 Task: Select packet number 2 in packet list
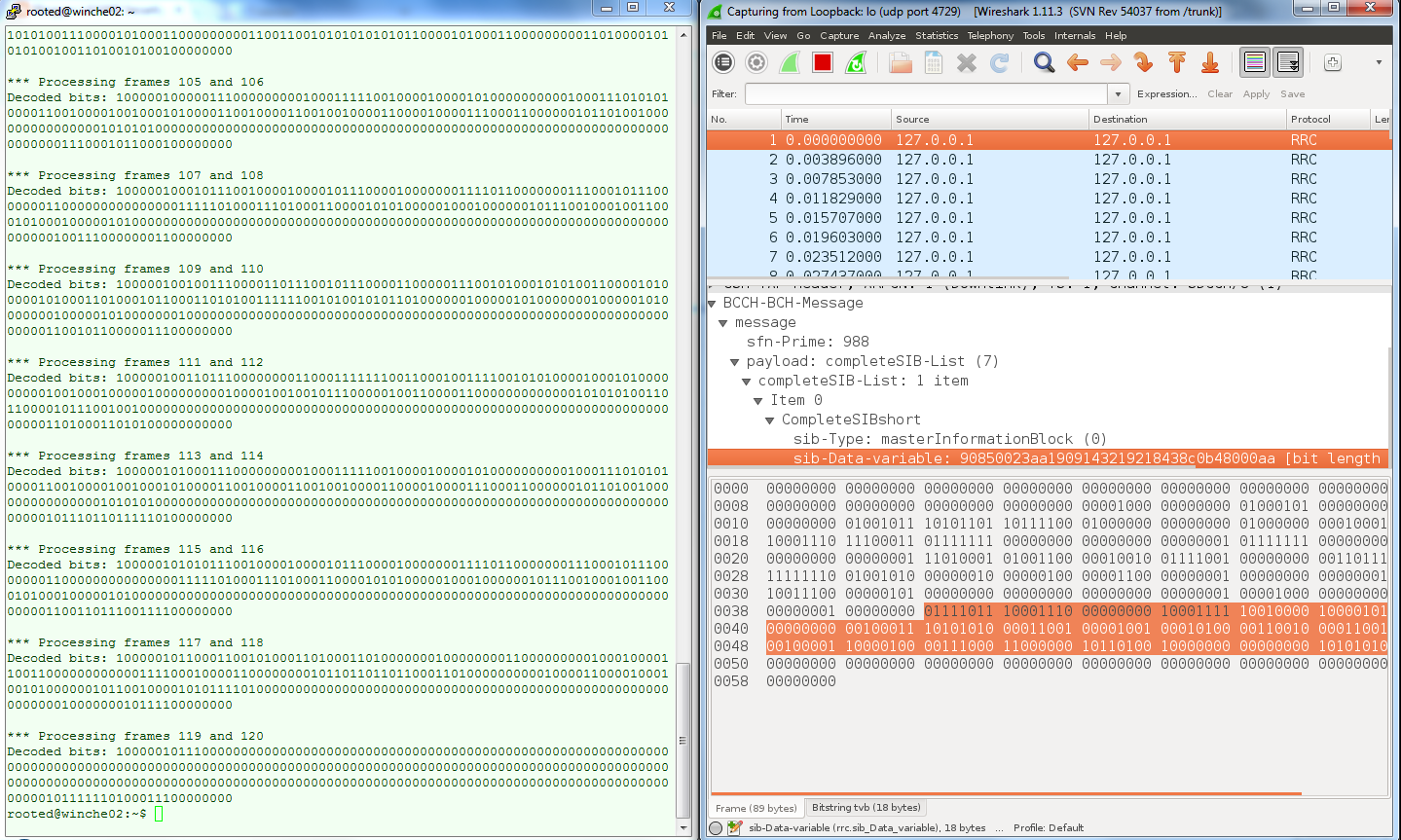point(1049,160)
